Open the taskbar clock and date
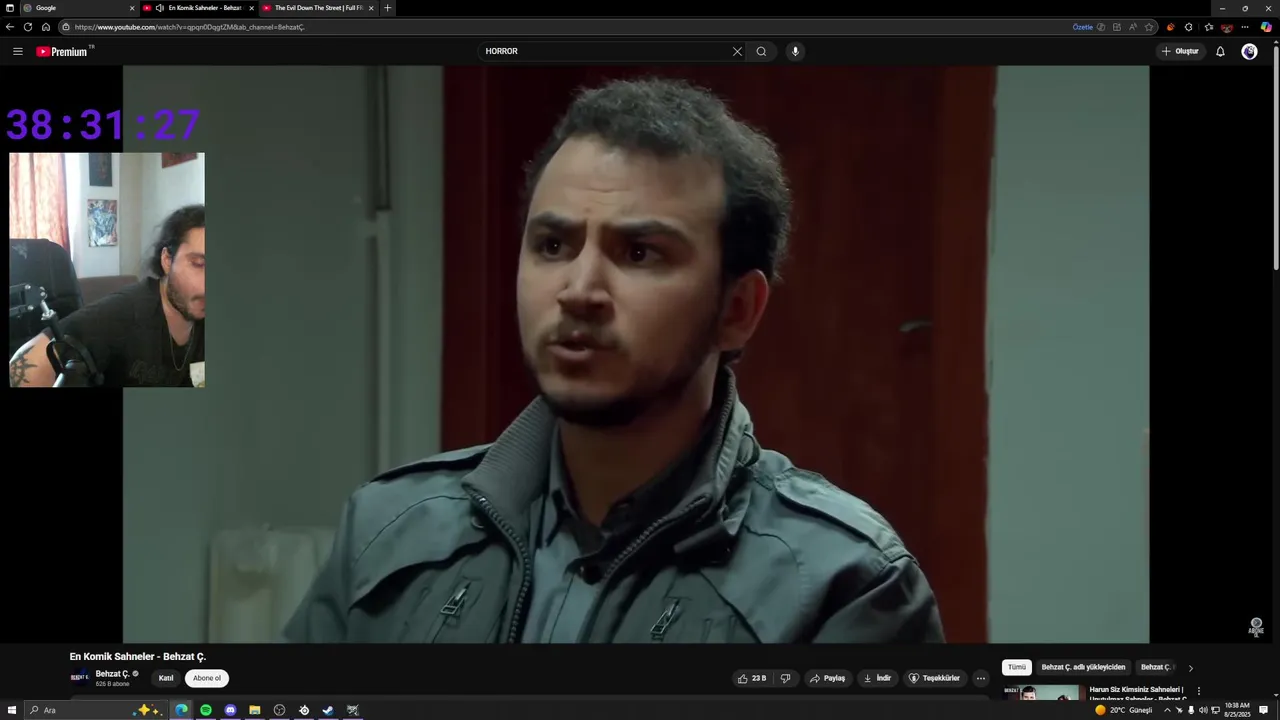Screen dimensions: 1280x720 pyautogui.click(x=1237, y=710)
